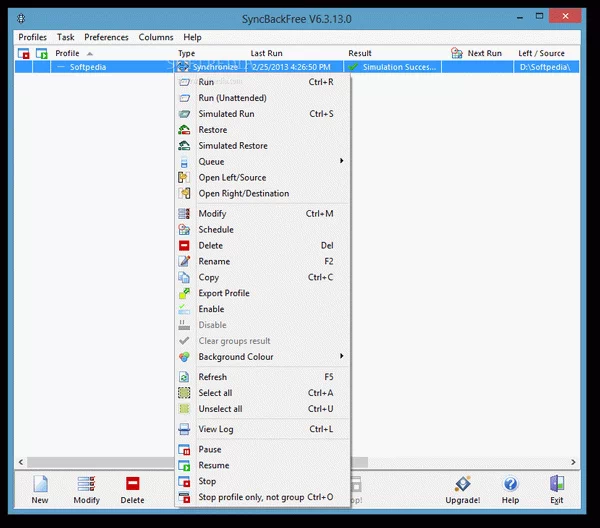Choose Simulated Run from context menu

[x=226, y=114]
